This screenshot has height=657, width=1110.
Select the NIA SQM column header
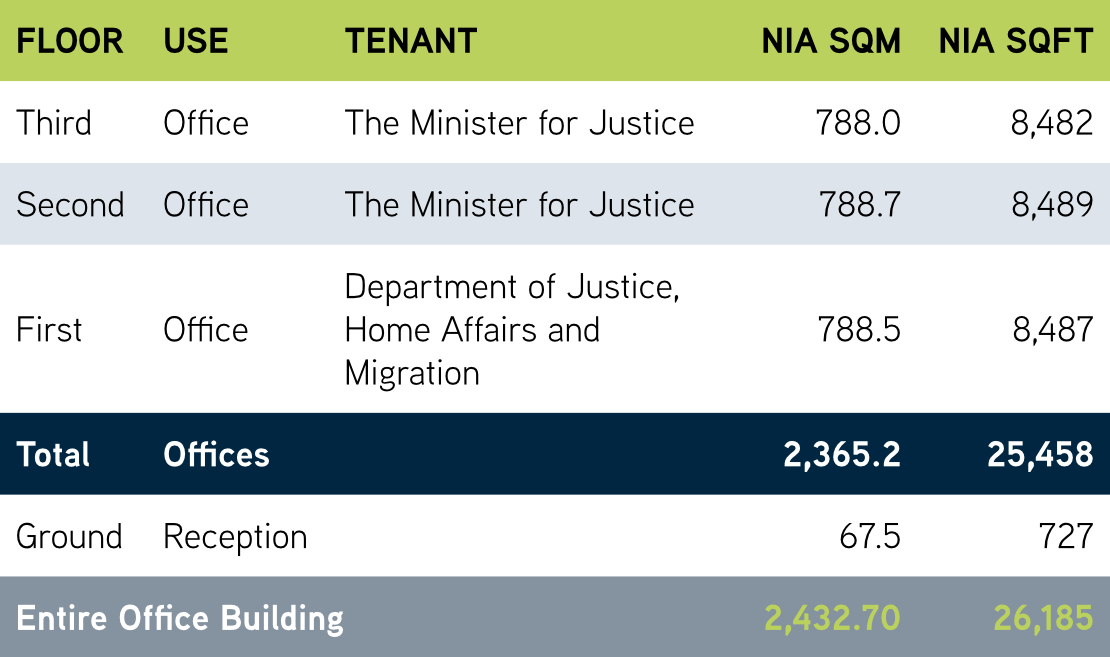[831, 41]
